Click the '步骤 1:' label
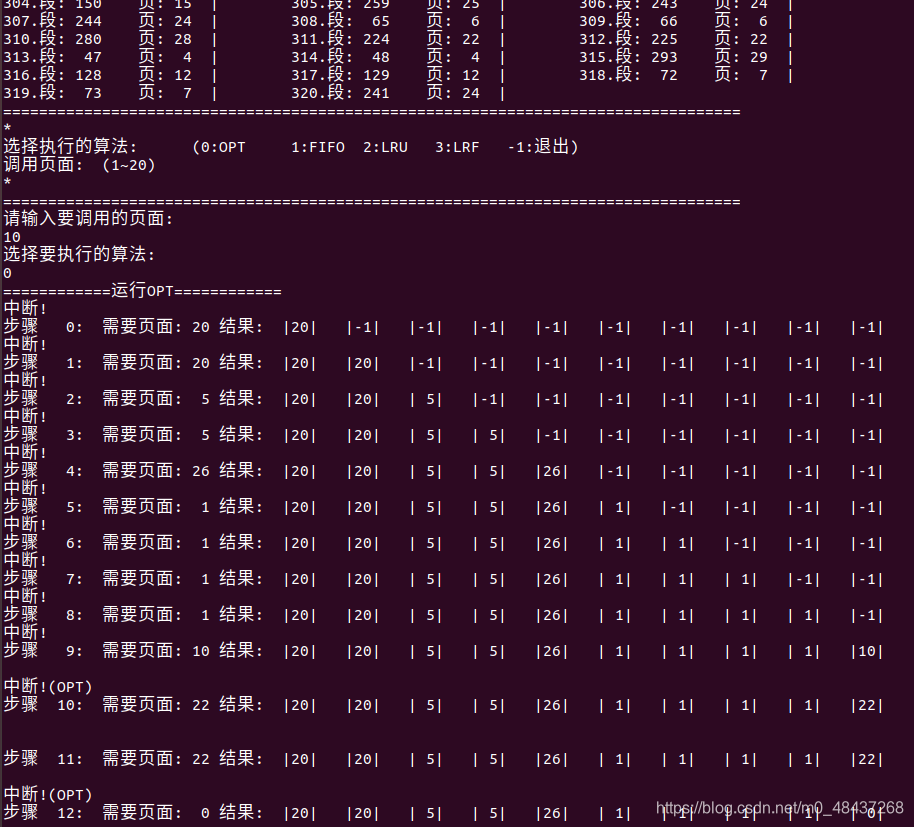 43,363
